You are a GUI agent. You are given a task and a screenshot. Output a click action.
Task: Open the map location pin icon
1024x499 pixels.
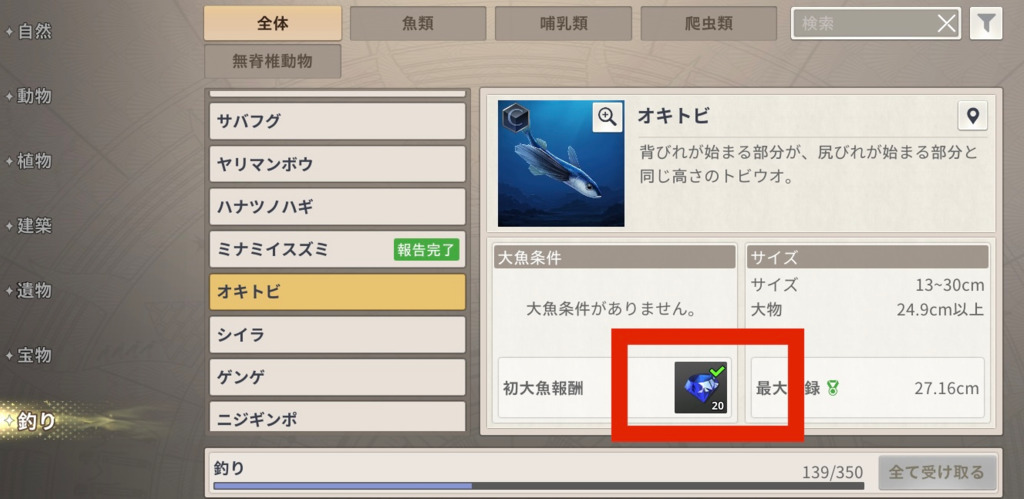pyautogui.click(x=972, y=116)
